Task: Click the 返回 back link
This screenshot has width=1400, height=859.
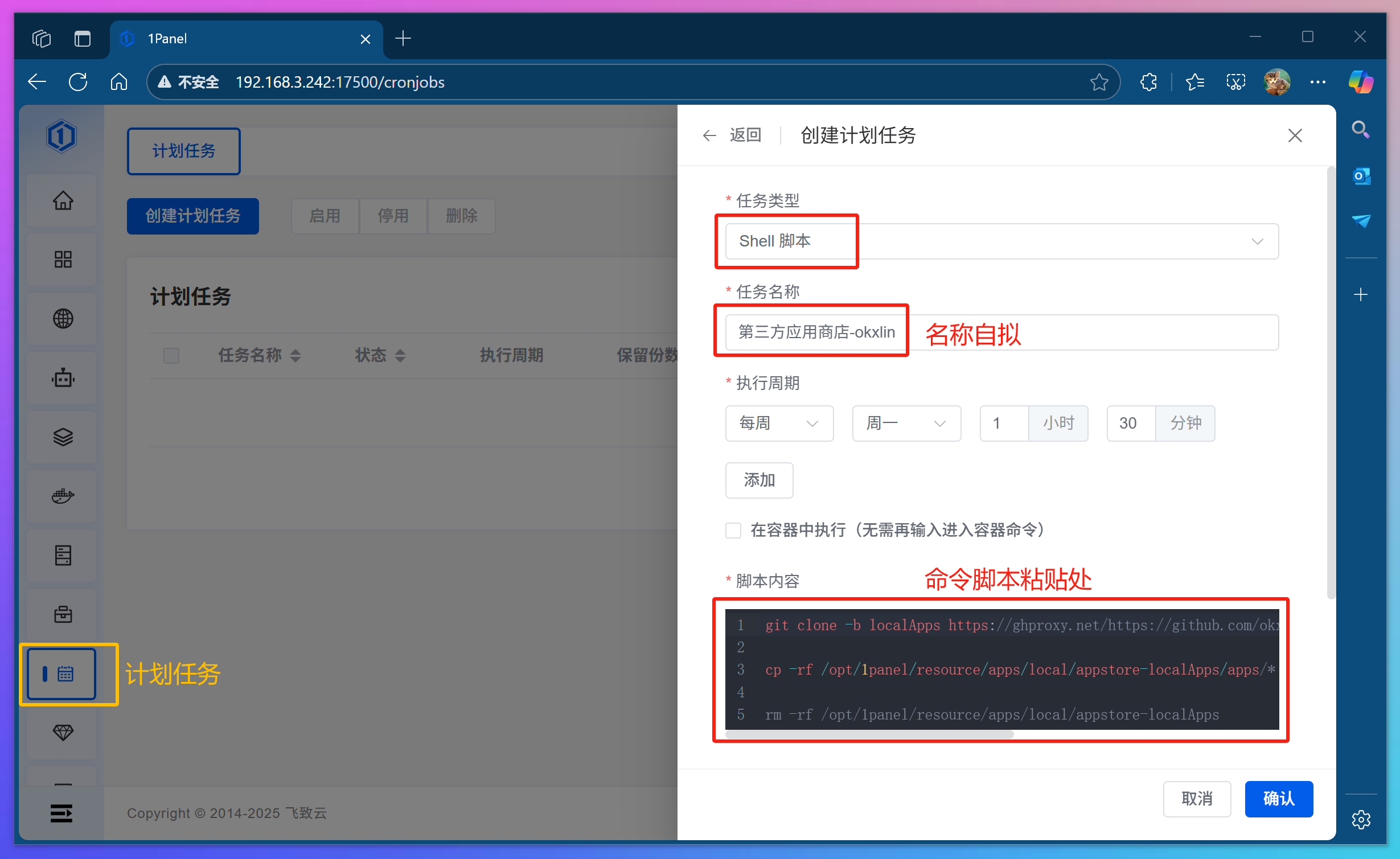Action: click(746, 135)
